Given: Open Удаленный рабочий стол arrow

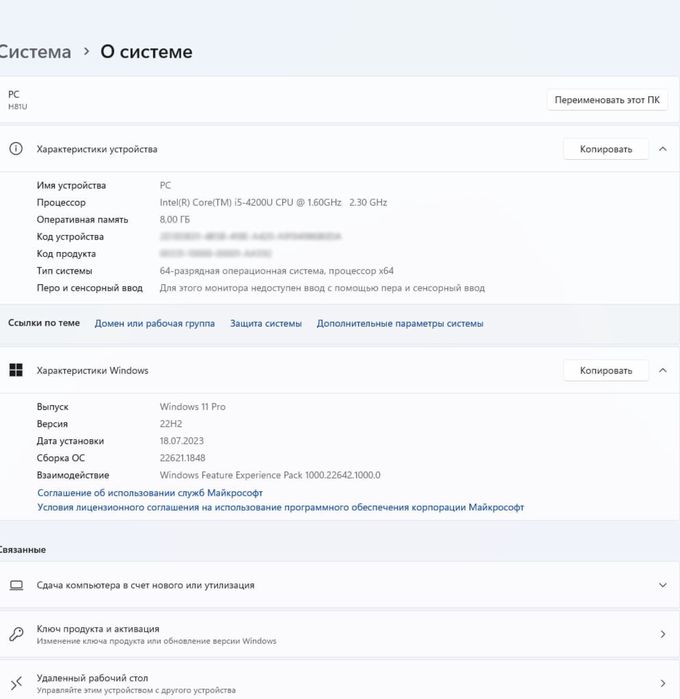Looking at the screenshot, I should (x=662, y=683).
